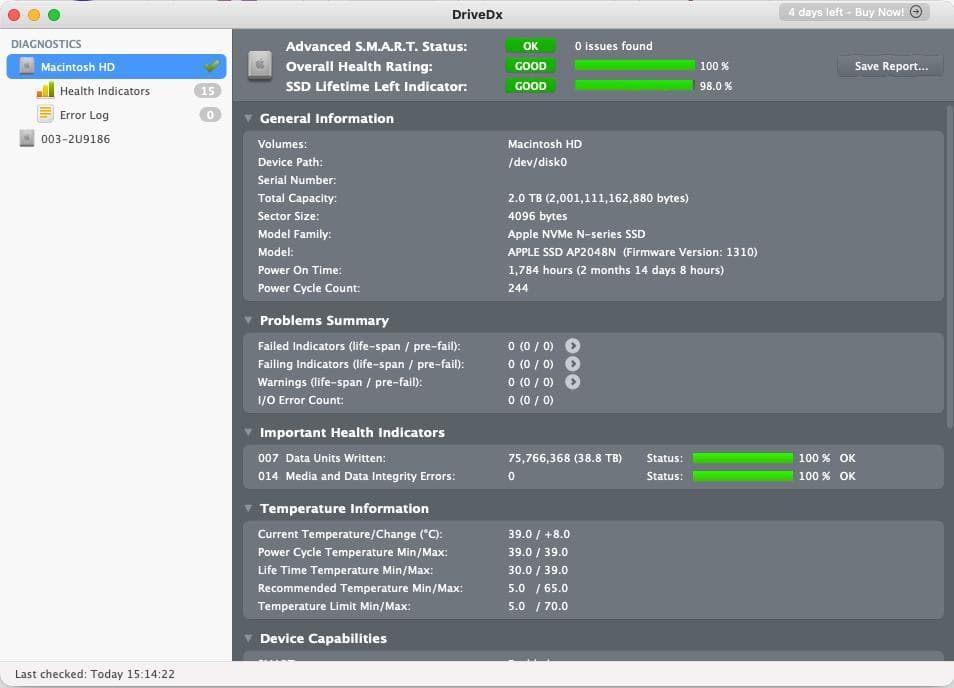Click the drive icon beside S.M.A.R.T. status
The width and height of the screenshot is (954, 688).
(258, 66)
